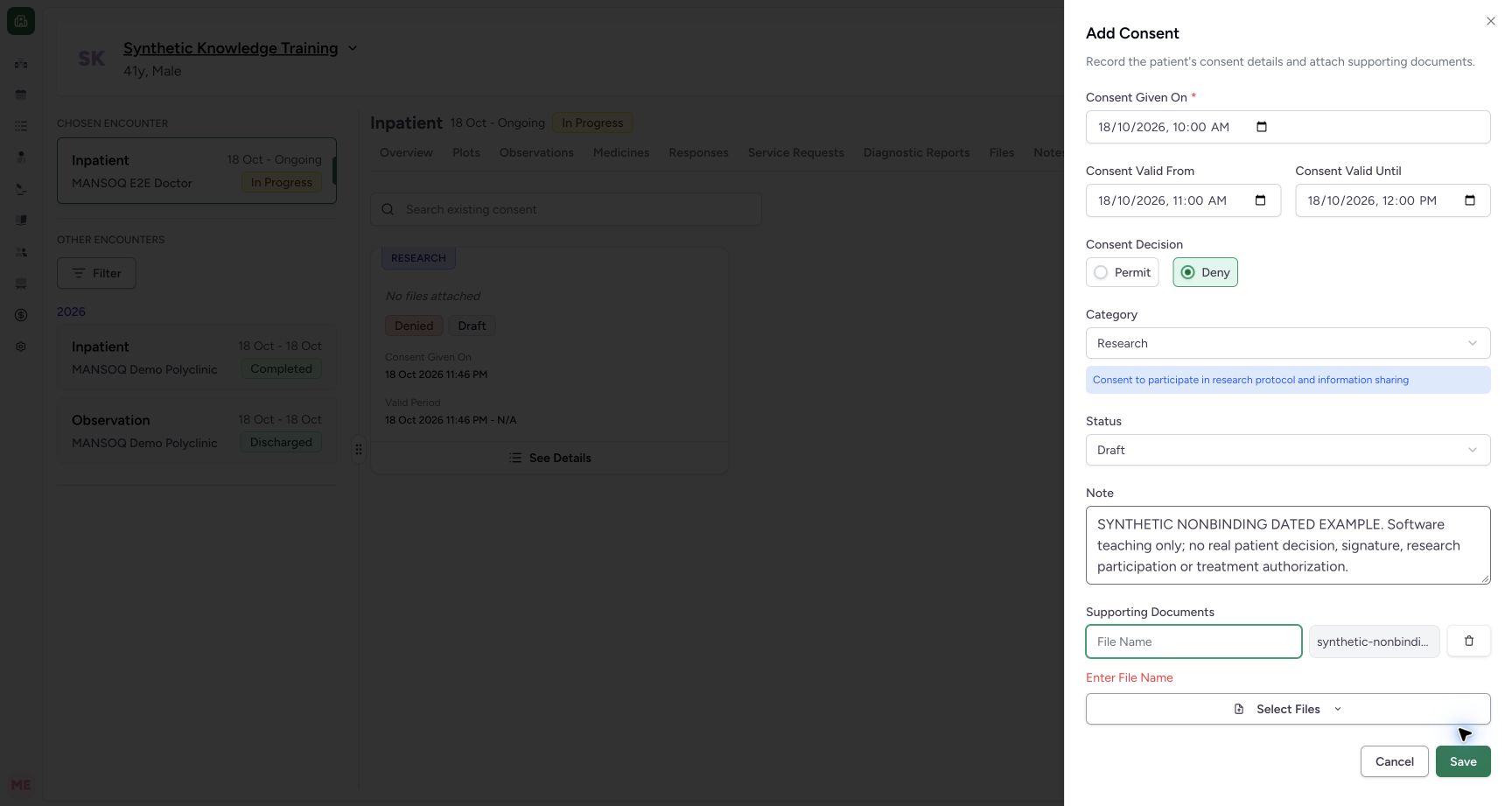The width and height of the screenshot is (1512, 806).
Task: Click the drag handle between encounter panels
Action: (x=359, y=450)
